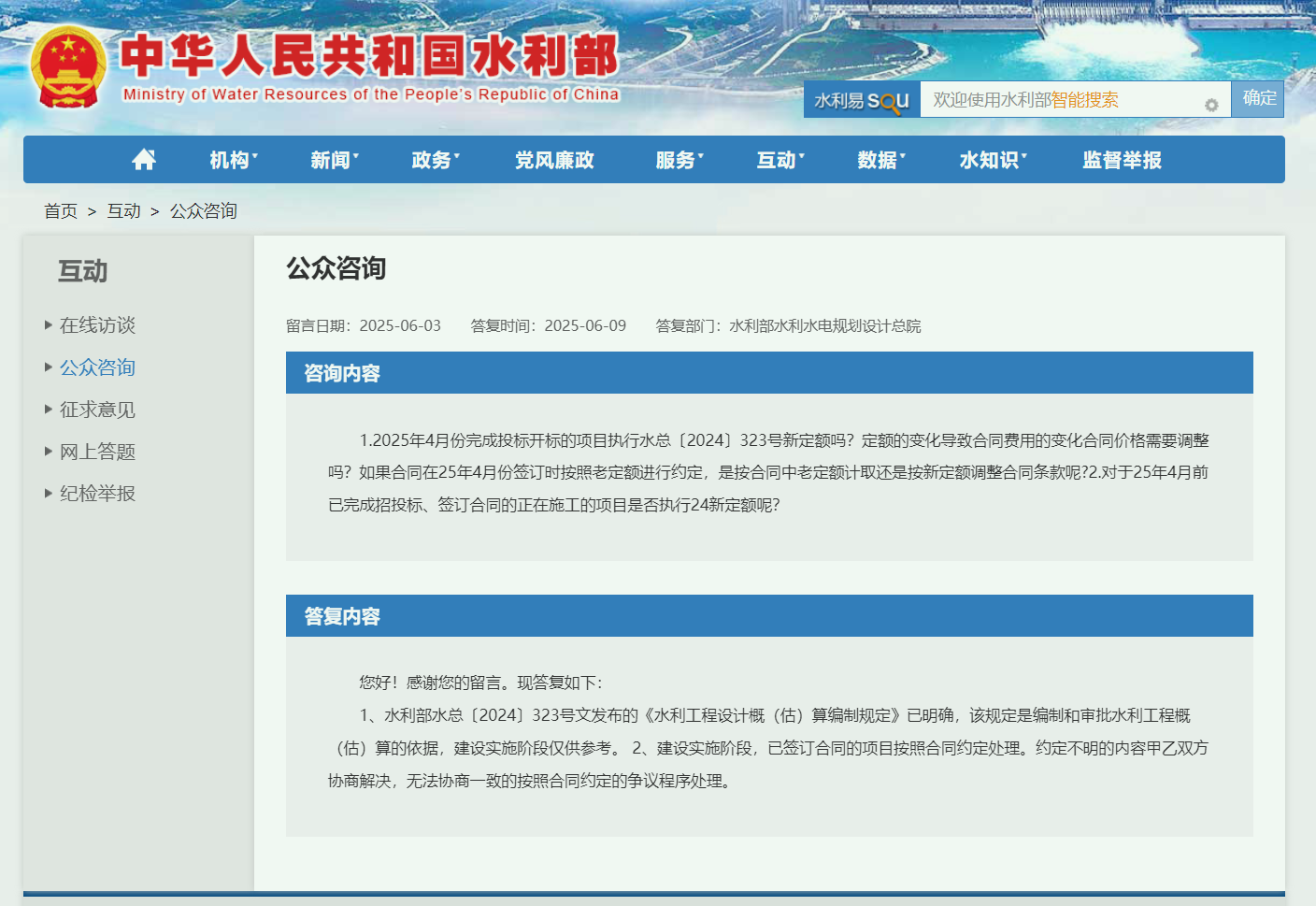Select the 党风廉政 menu item
Screen dimensions: 1316x906
coord(555,159)
